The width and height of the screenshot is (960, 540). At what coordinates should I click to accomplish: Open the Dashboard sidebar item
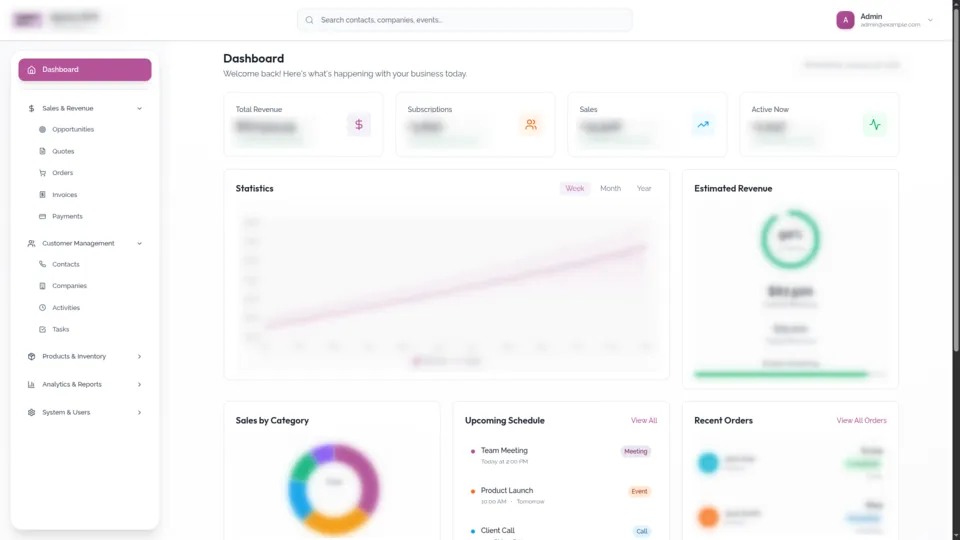(x=84, y=70)
